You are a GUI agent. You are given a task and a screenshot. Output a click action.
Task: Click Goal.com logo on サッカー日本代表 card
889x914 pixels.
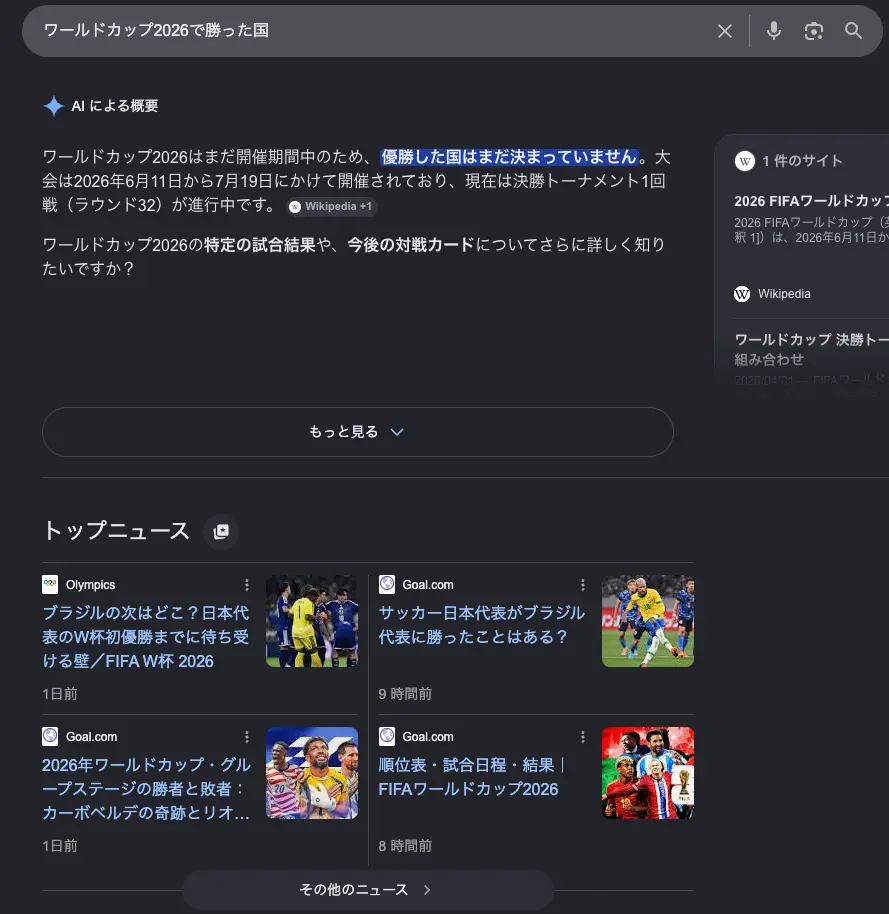click(x=386, y=584)
